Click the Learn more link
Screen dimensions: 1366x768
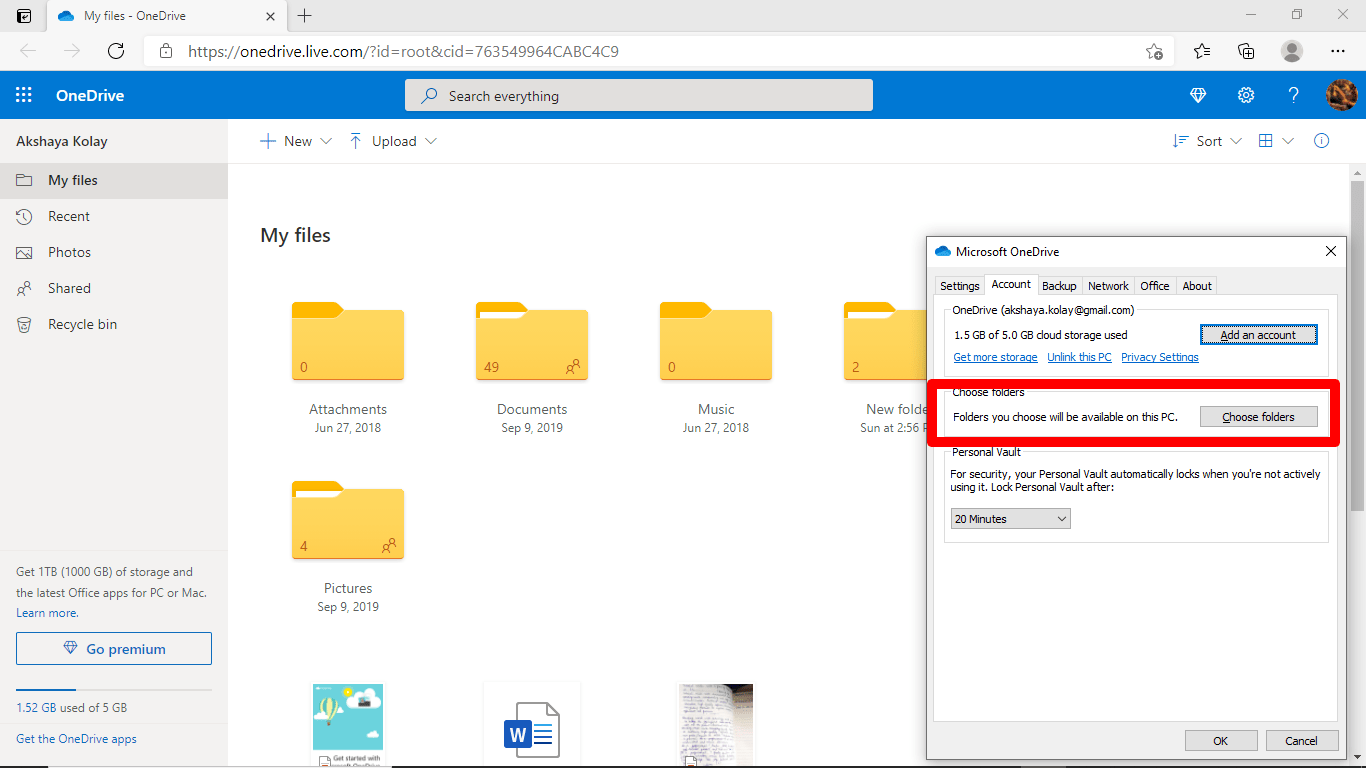click(47, 613)
